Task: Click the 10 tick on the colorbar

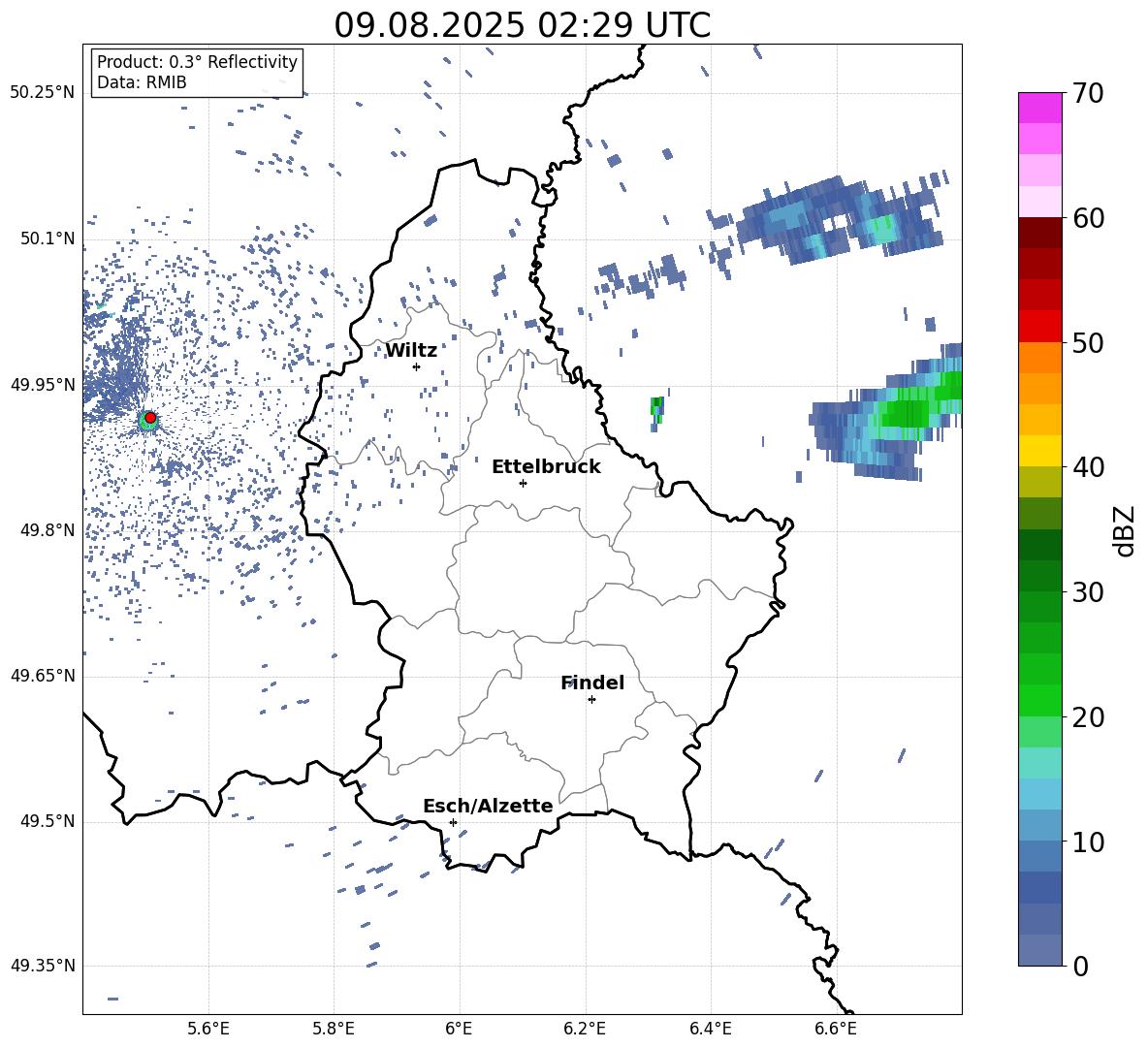Action: 1088,842
